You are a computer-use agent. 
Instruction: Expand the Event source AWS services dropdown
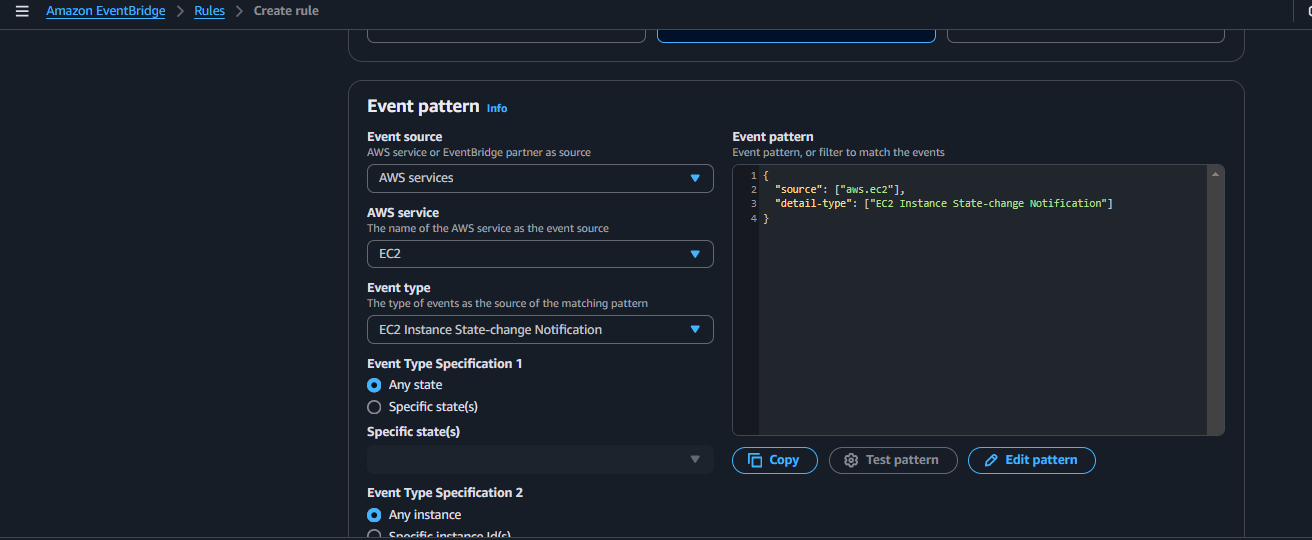coord(540,178)
